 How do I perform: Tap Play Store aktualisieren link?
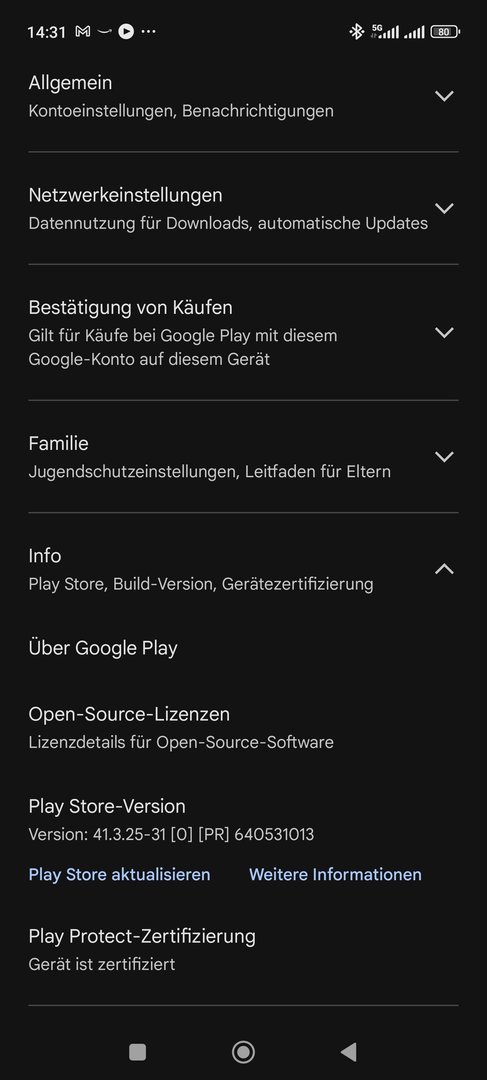tap(119, 874)
